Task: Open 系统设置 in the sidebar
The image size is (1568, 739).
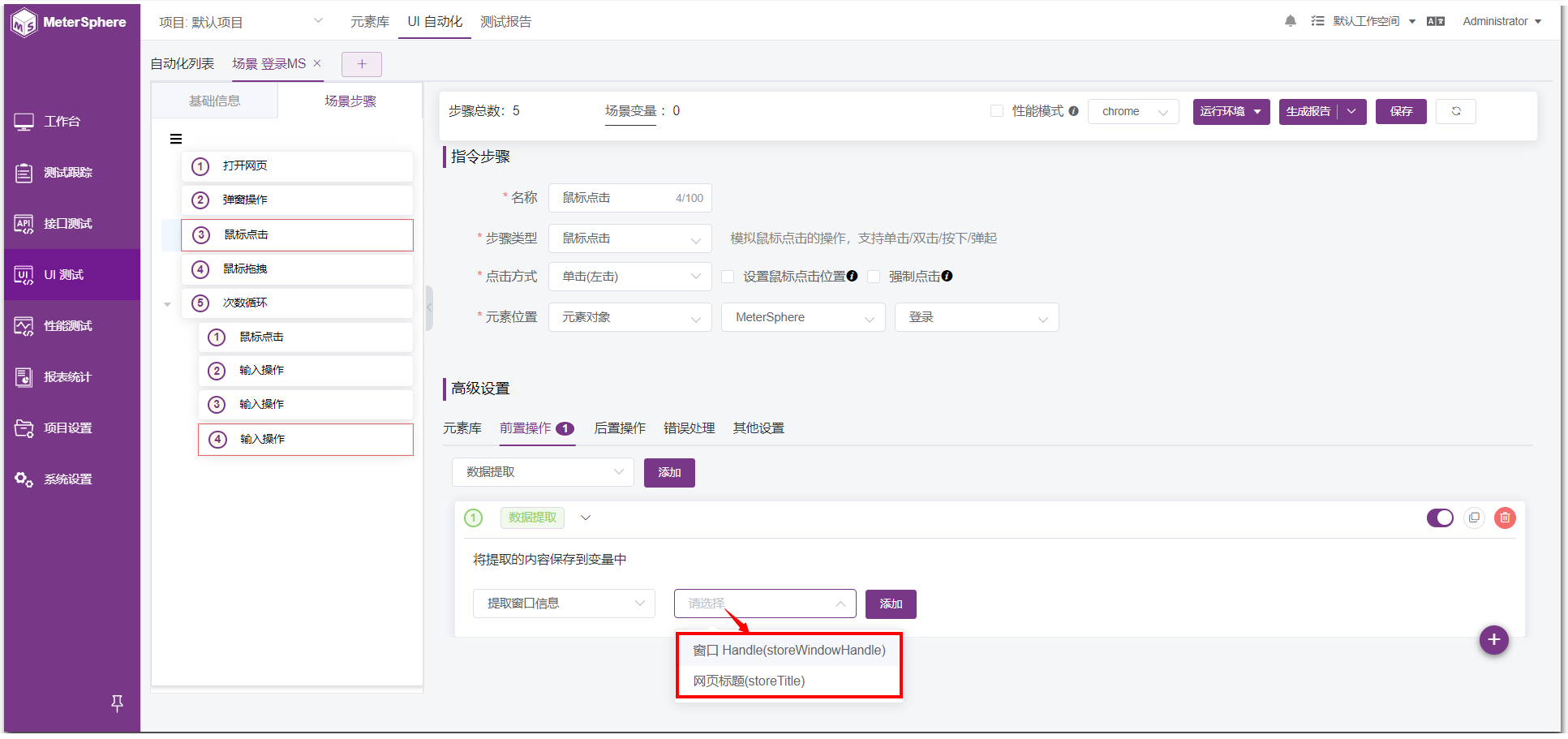Action: point(71,479)
